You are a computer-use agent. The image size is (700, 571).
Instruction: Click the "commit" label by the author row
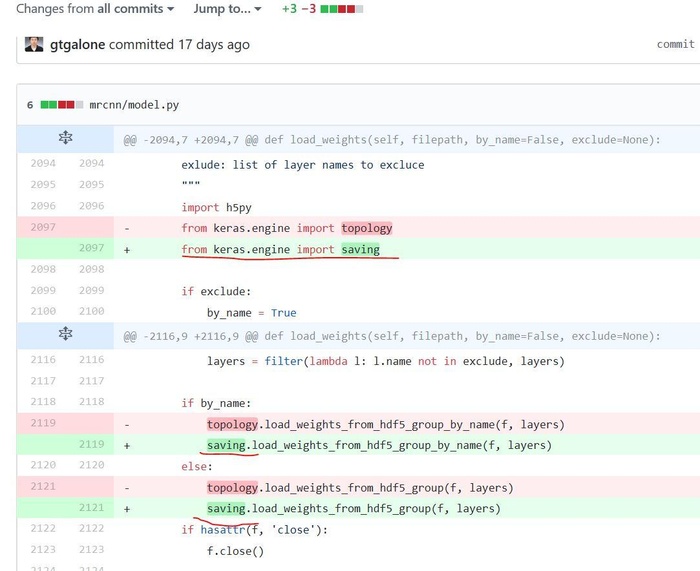click(x=675, y=44)
